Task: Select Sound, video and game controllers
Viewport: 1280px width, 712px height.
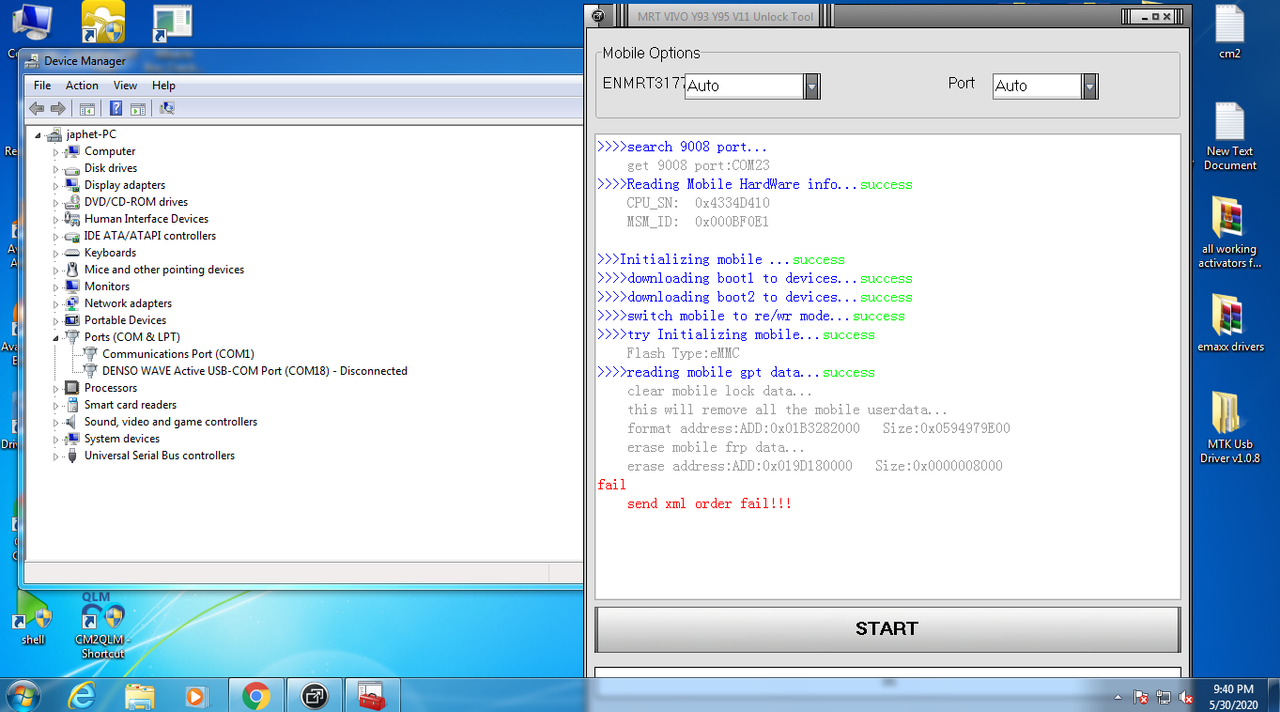Action: pyautogui.click(x=170, y=422)
